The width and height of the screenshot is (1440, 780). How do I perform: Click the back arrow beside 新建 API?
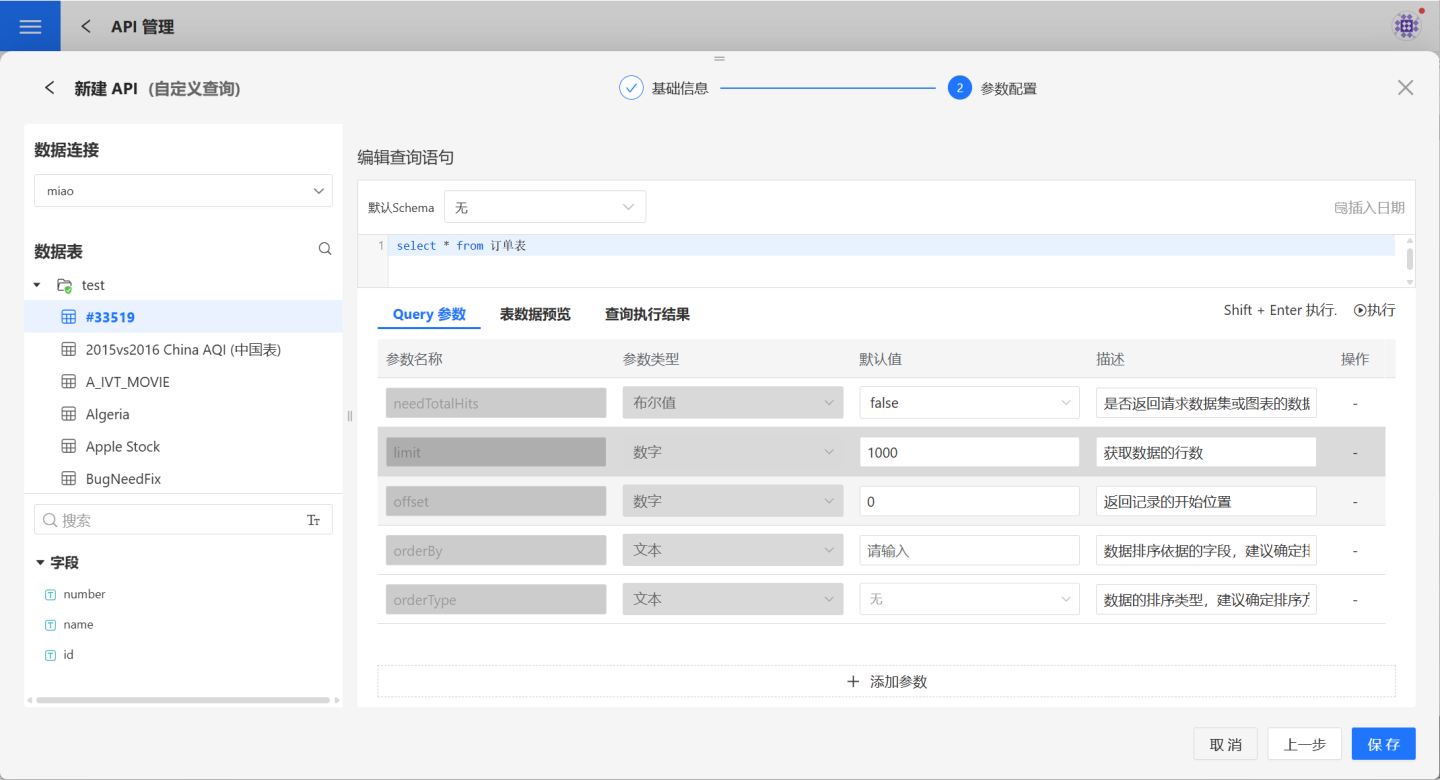point(50,88)
